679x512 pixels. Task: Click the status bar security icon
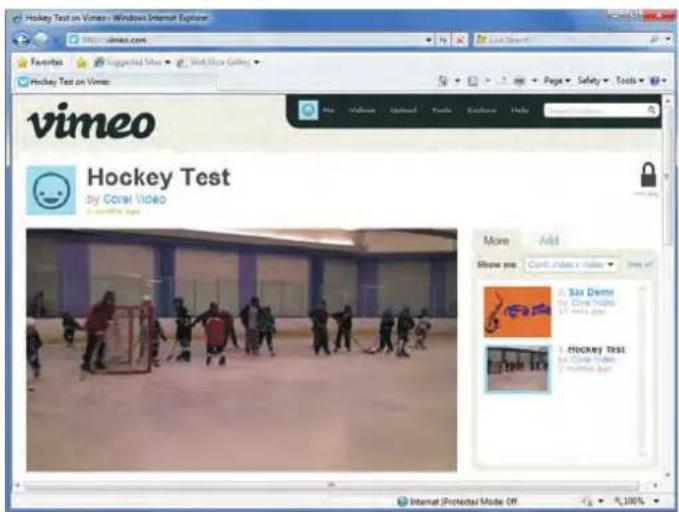588,501
